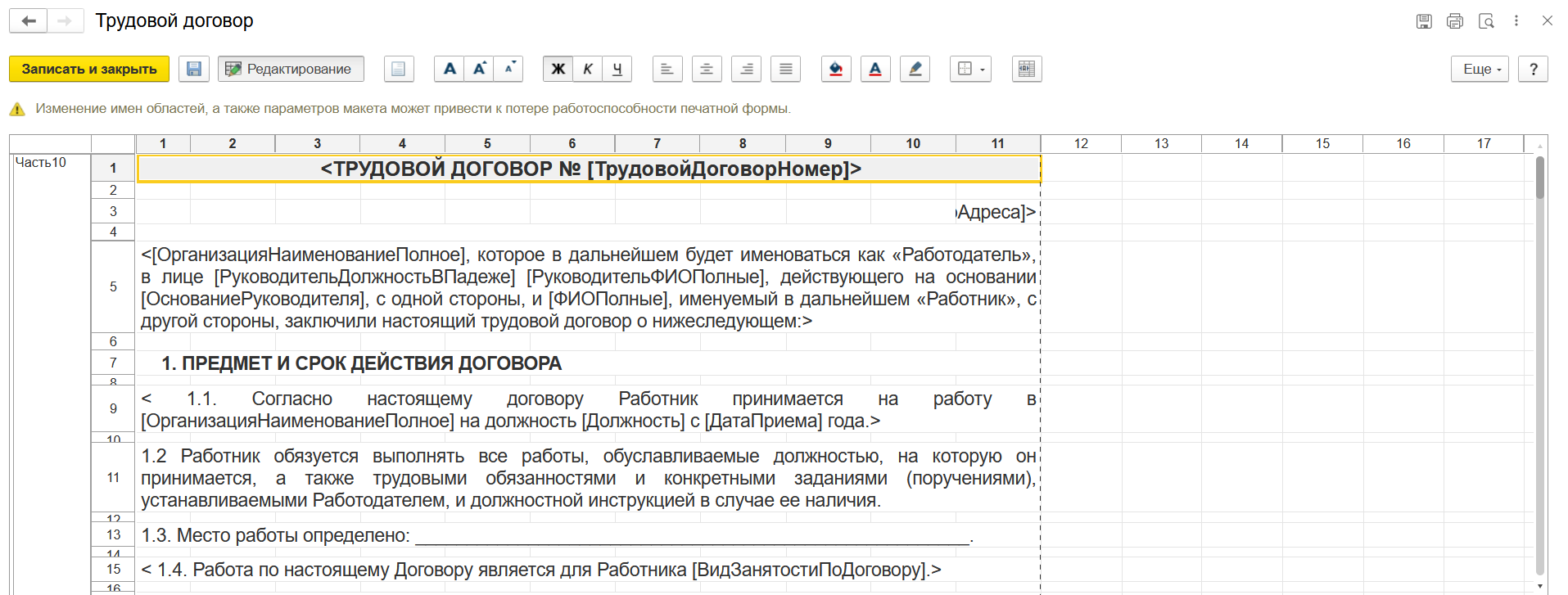Click the save icon in title bar
This screenshot has height=595, width=1568.
pyautogui.click(x=1424, y=21)
